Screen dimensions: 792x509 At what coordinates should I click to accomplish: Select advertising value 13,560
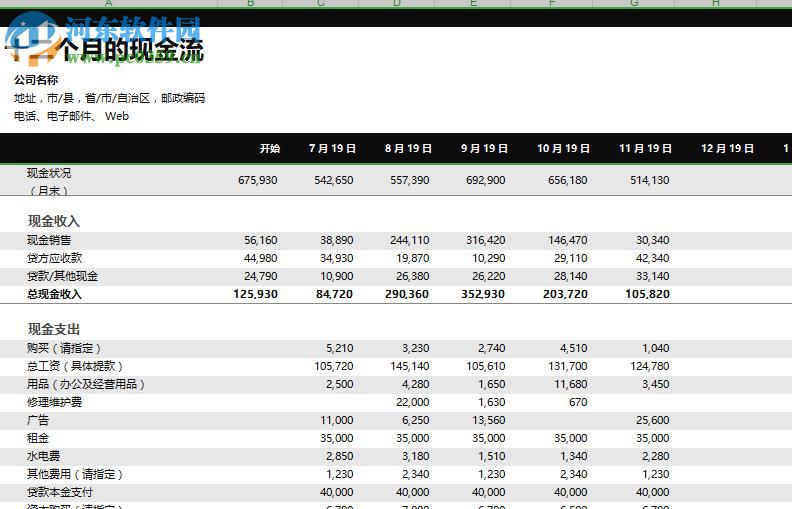[488, 420]
